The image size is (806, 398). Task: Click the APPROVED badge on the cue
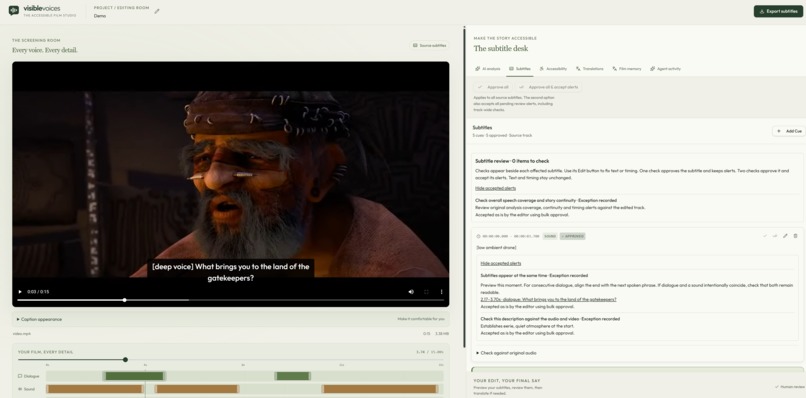[573, 237]
